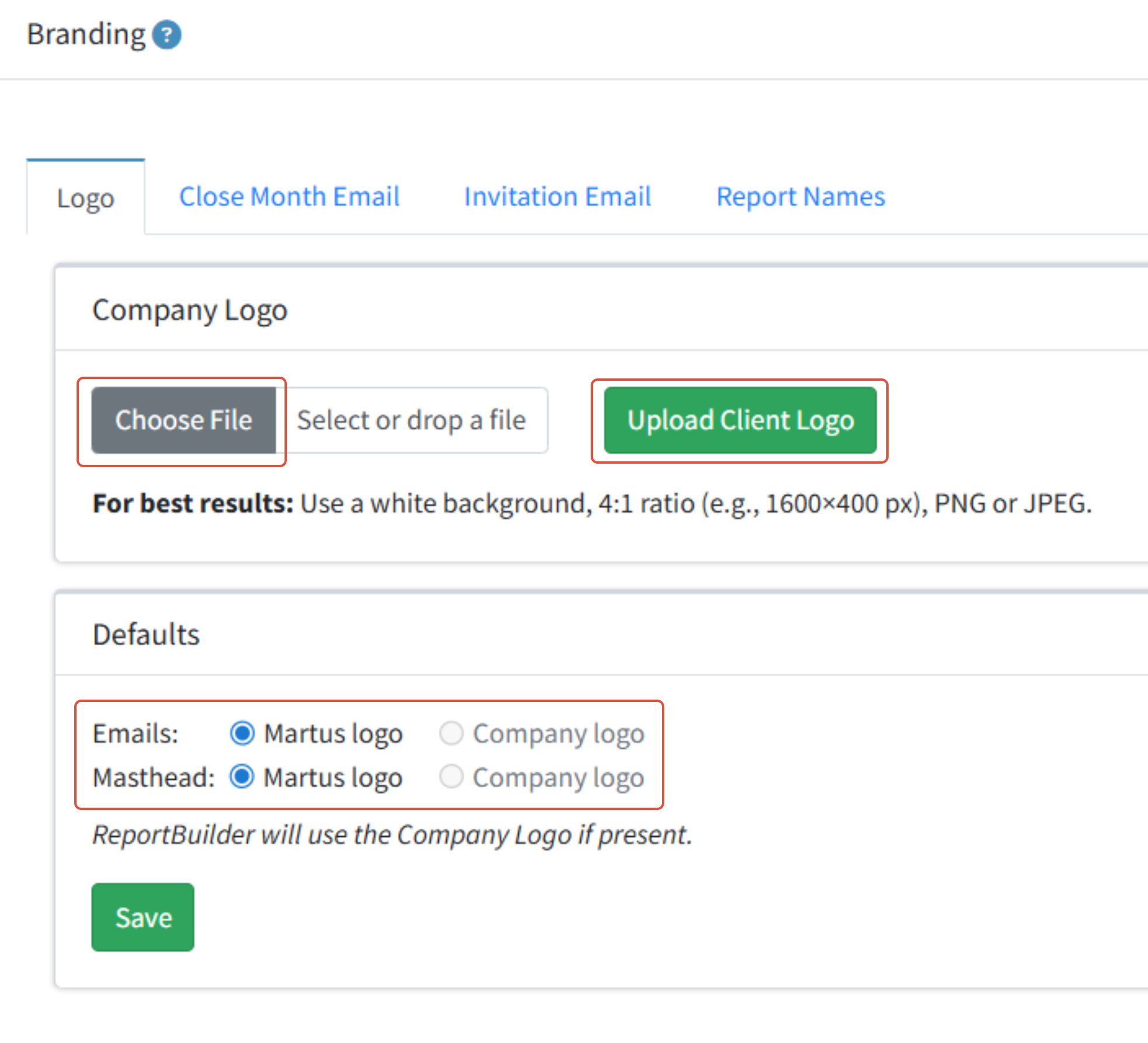Click the Company Logo section heading

tap(190, 310)
